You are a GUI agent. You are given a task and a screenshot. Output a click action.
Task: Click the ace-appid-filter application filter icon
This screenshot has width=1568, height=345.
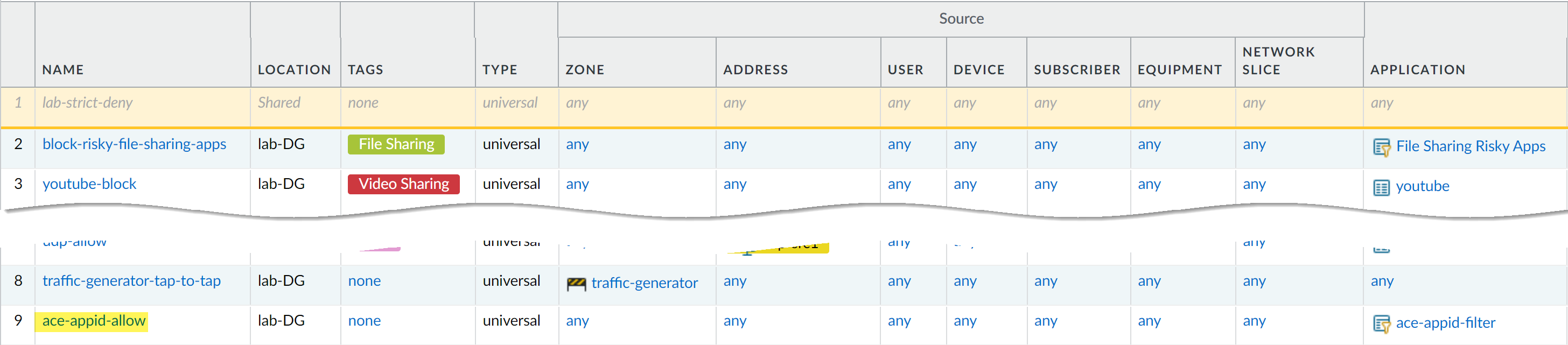pyautogui.click(x=1381, y=323)
